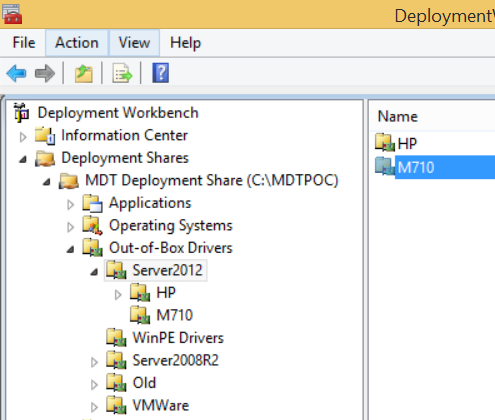Collapse the Server2012 node

(x=94, y=272)
